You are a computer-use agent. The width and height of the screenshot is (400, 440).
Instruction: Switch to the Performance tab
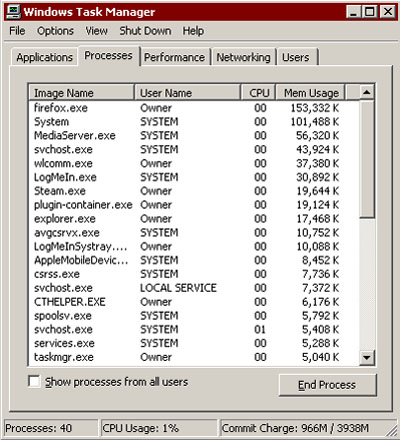tap(174, 57)
